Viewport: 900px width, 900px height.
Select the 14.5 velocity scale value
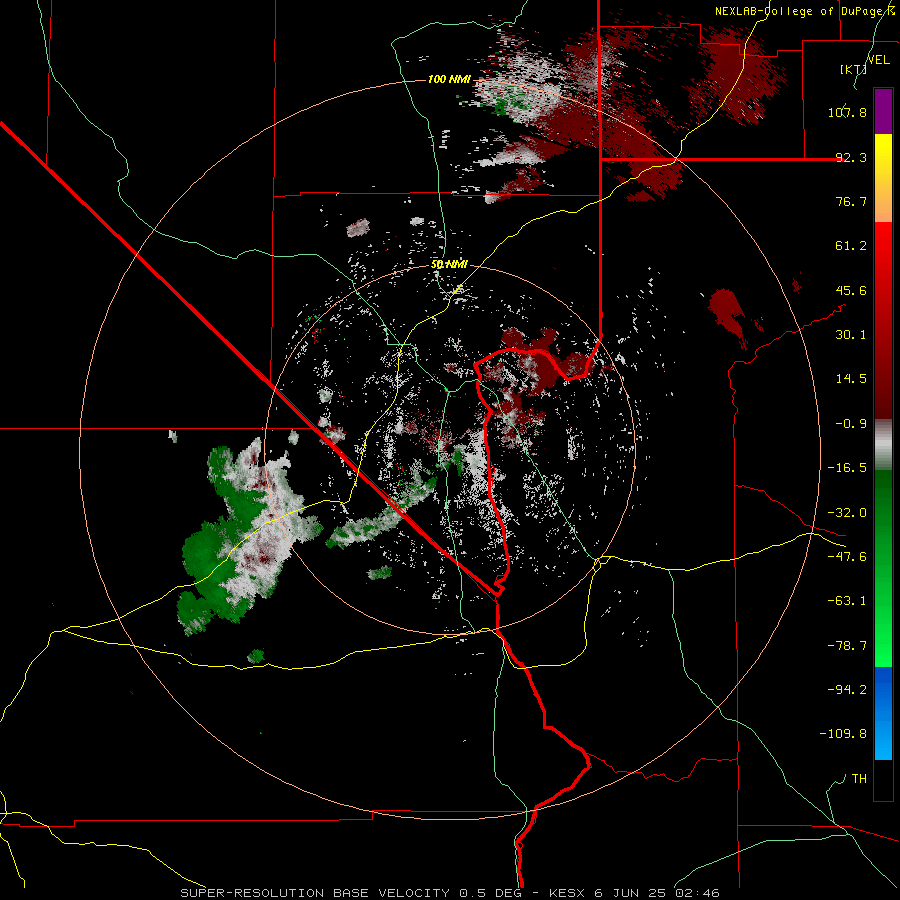851,379
